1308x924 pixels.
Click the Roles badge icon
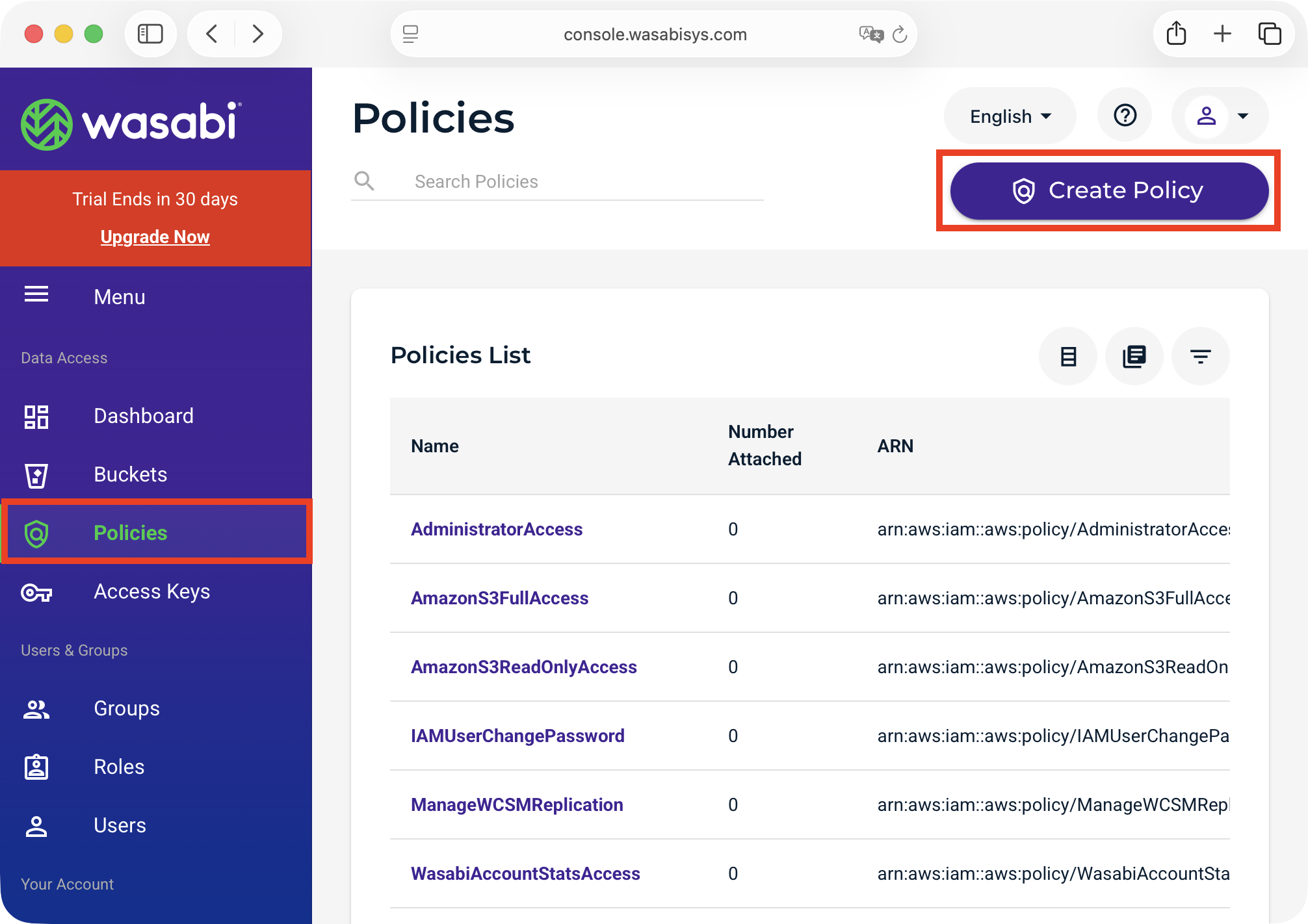coord(36,767)
